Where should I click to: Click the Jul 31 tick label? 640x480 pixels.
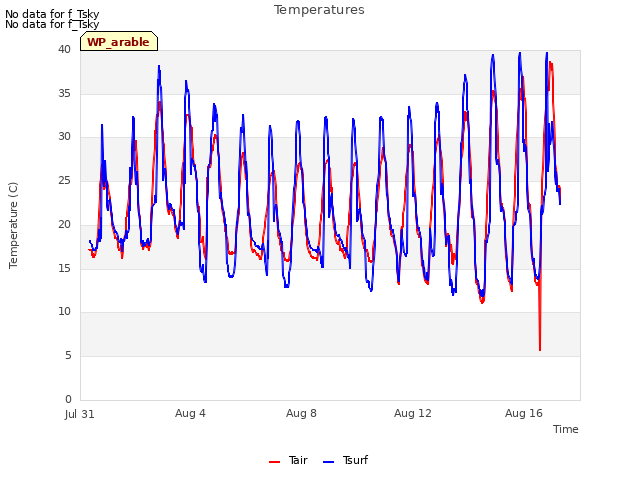coord(80,414)
